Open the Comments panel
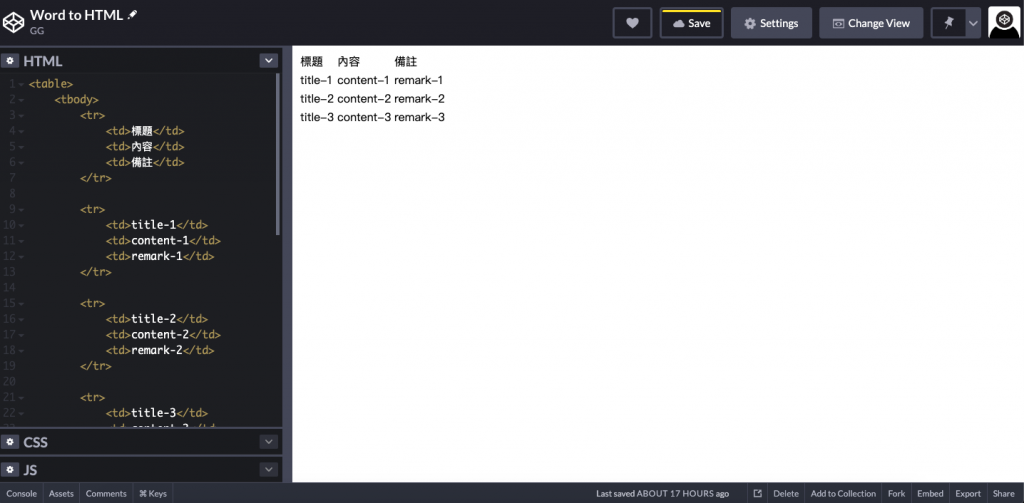This screenshot has width=1024, height=503. point(106,494)
